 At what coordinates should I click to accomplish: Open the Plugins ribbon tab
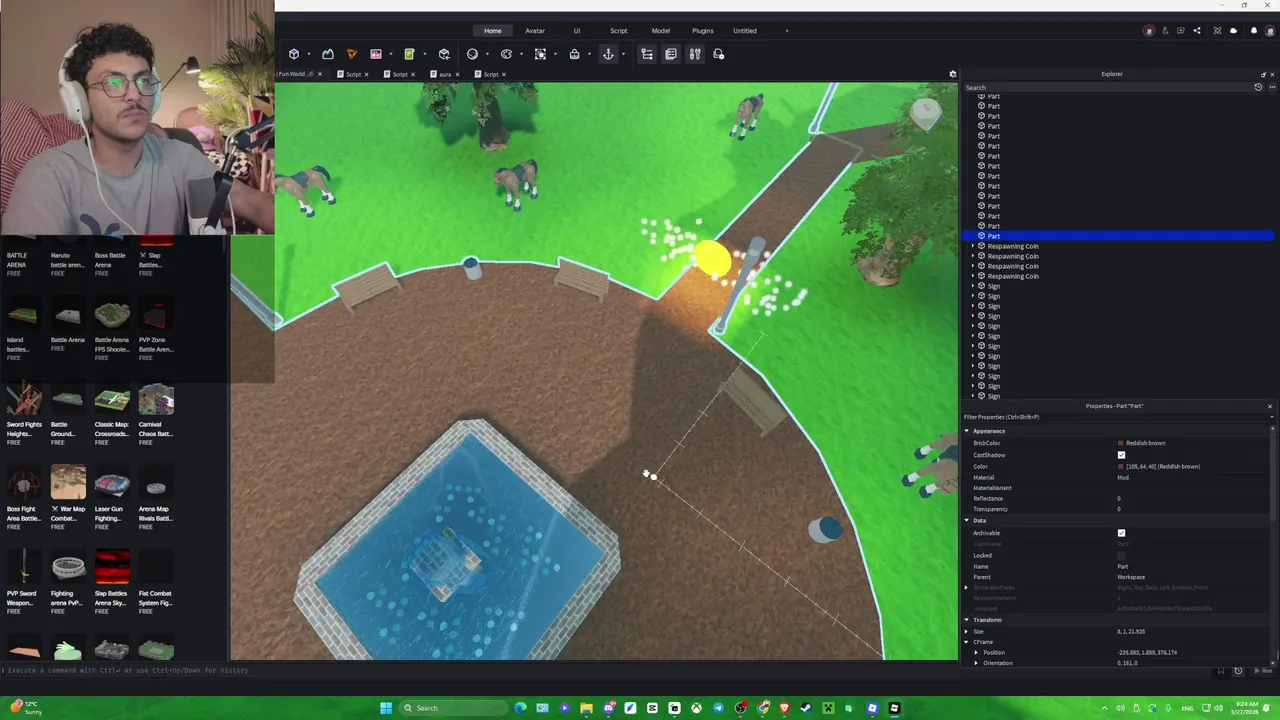click(703, 31)
